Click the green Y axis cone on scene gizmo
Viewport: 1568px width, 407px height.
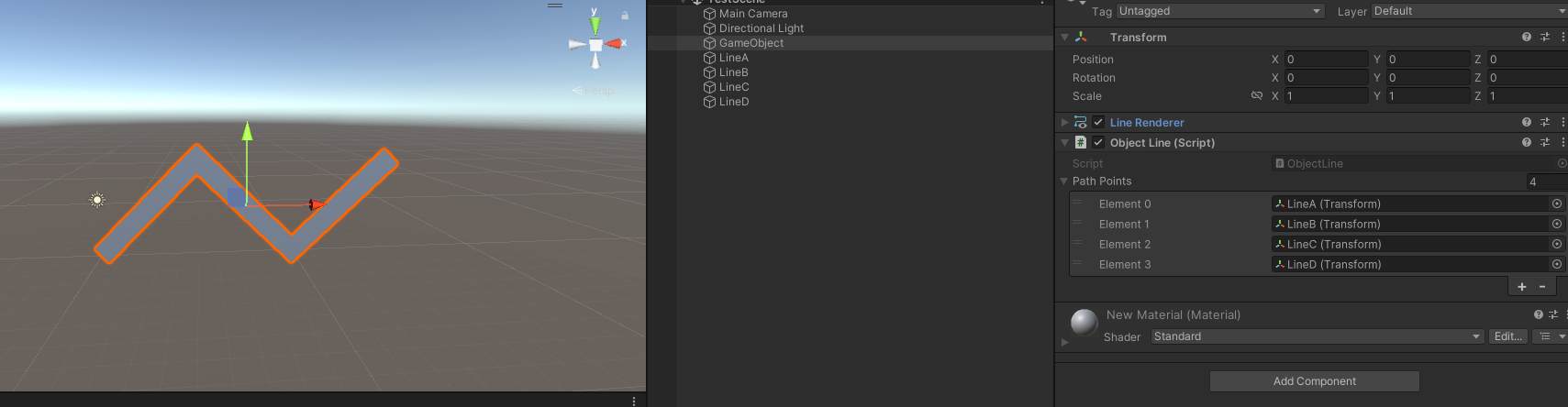point(595,25)
